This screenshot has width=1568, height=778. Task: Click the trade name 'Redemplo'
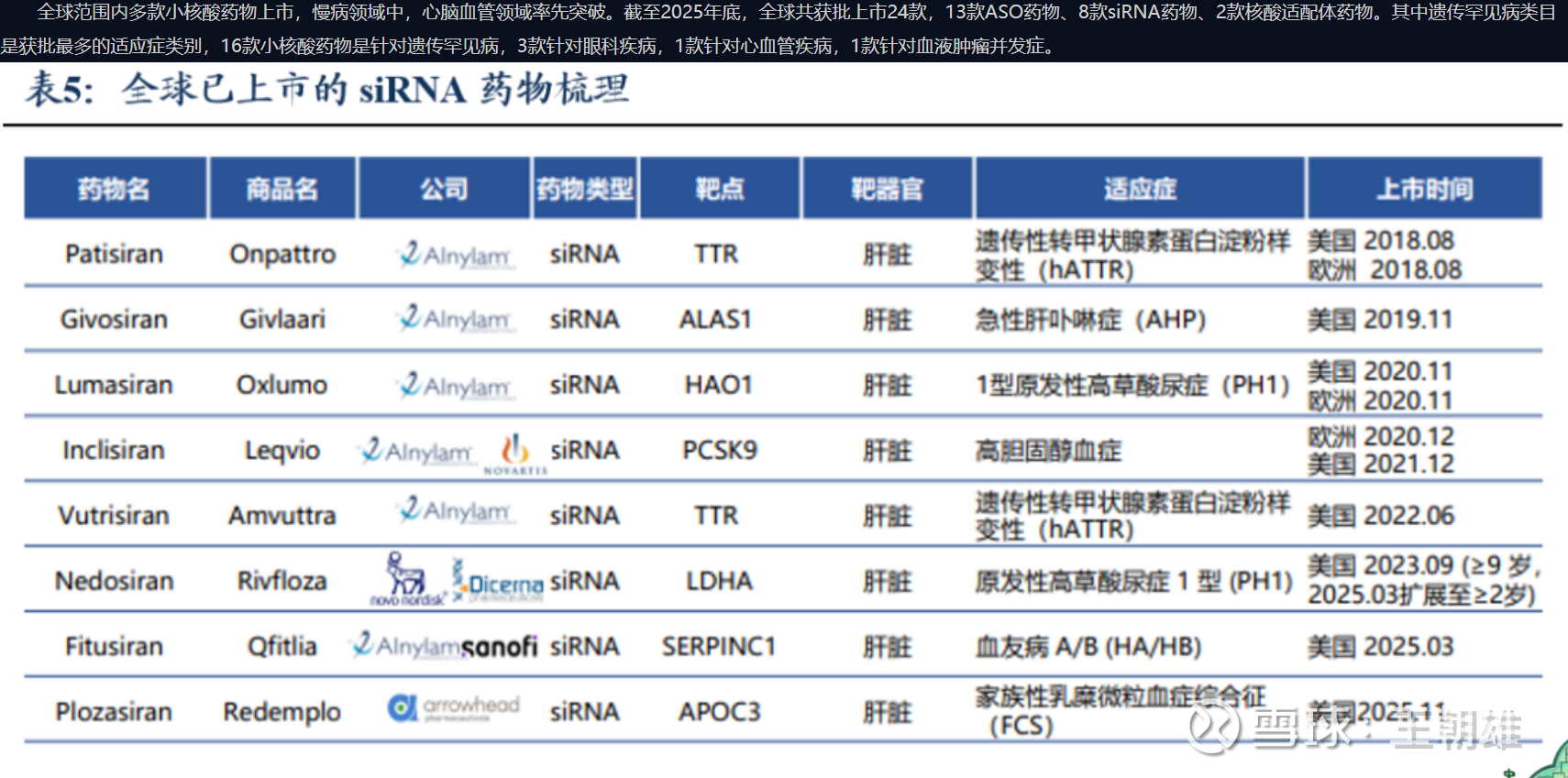coord(282,711)
